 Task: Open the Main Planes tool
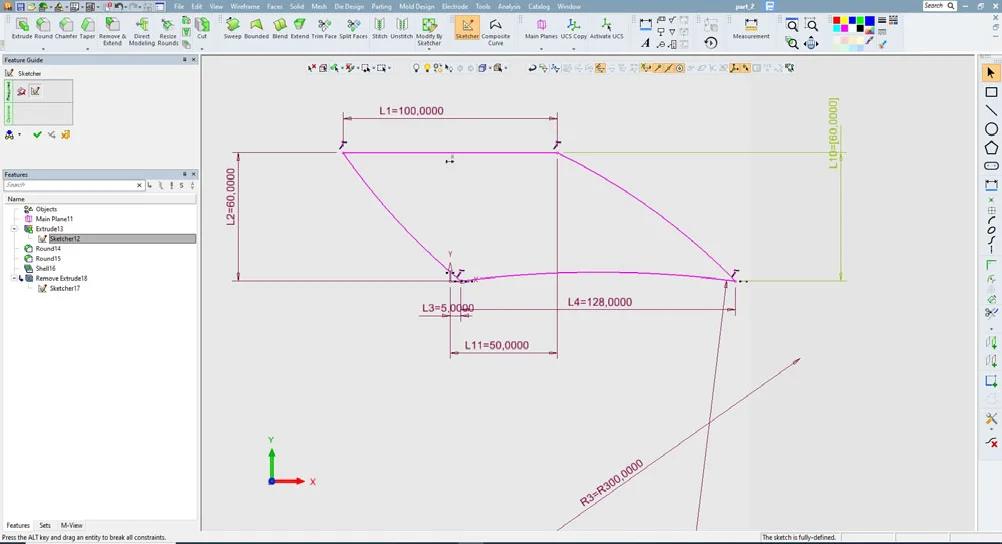(541, 29)
